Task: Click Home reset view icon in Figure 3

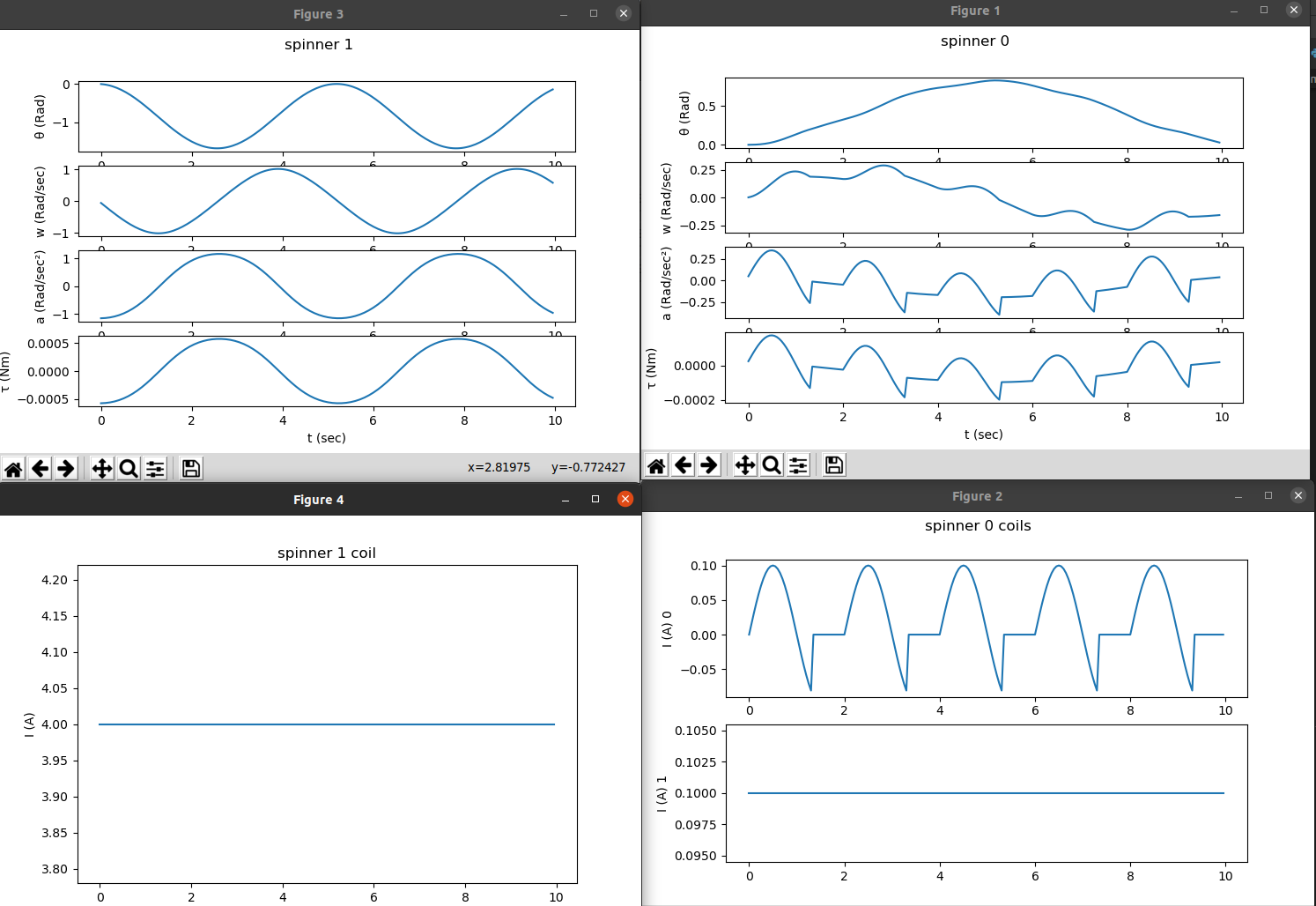Action: (x=13, y=468)
